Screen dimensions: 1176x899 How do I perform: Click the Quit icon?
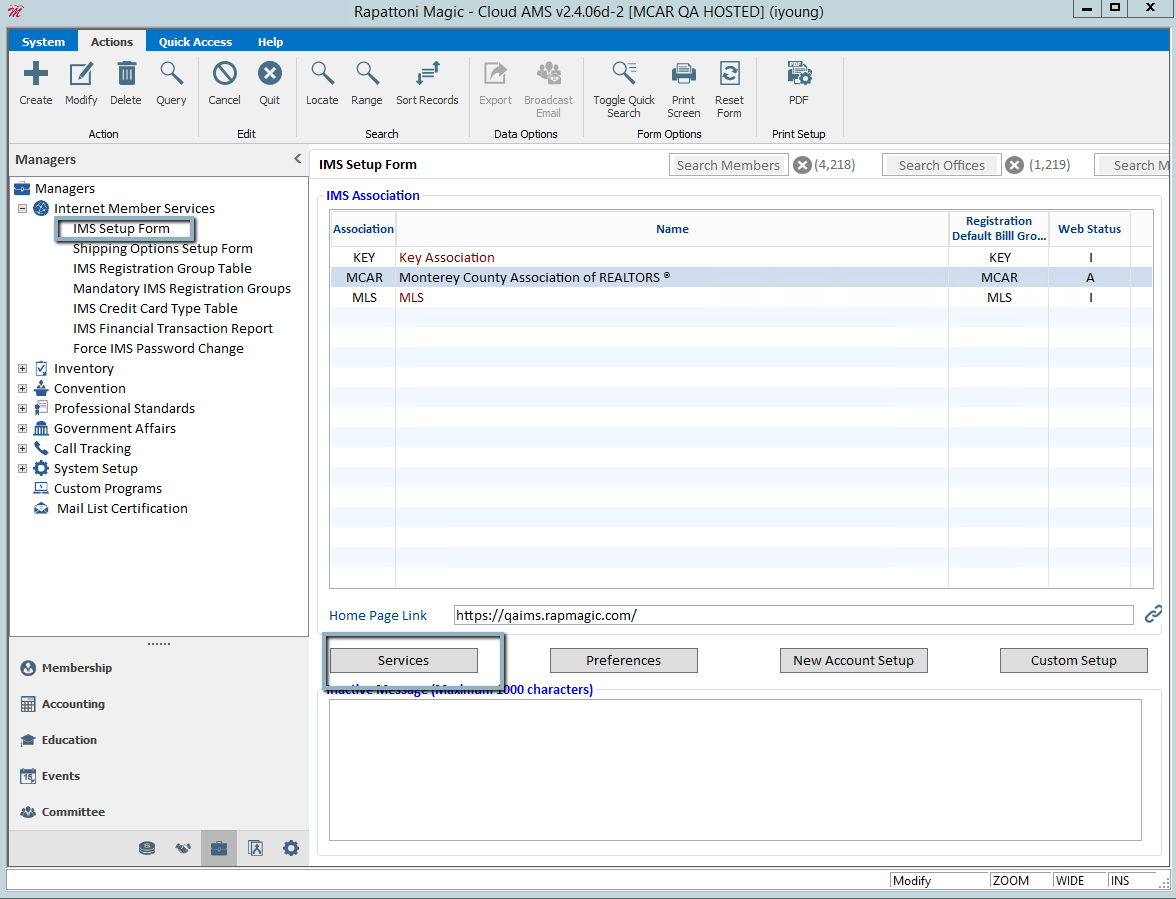point(270,74)
